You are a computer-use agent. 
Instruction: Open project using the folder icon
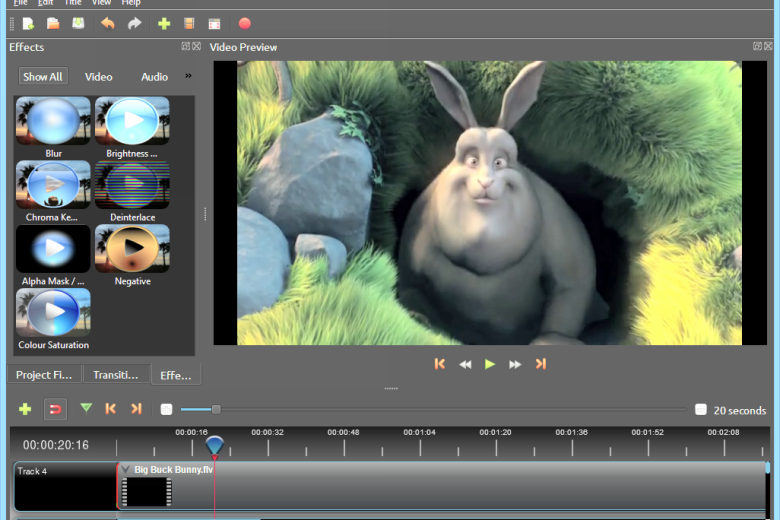pyautogui.click(x=53, y=23)
